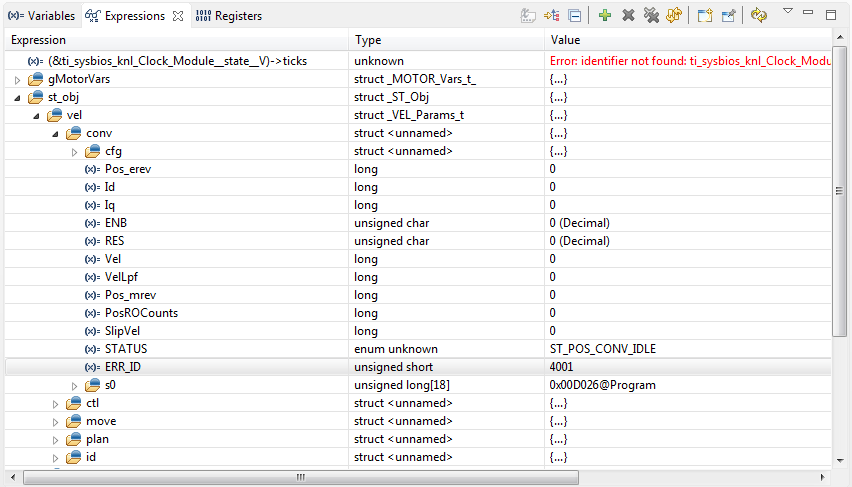Open the View Menu dropdown triangle

click(x=787, y=12)
